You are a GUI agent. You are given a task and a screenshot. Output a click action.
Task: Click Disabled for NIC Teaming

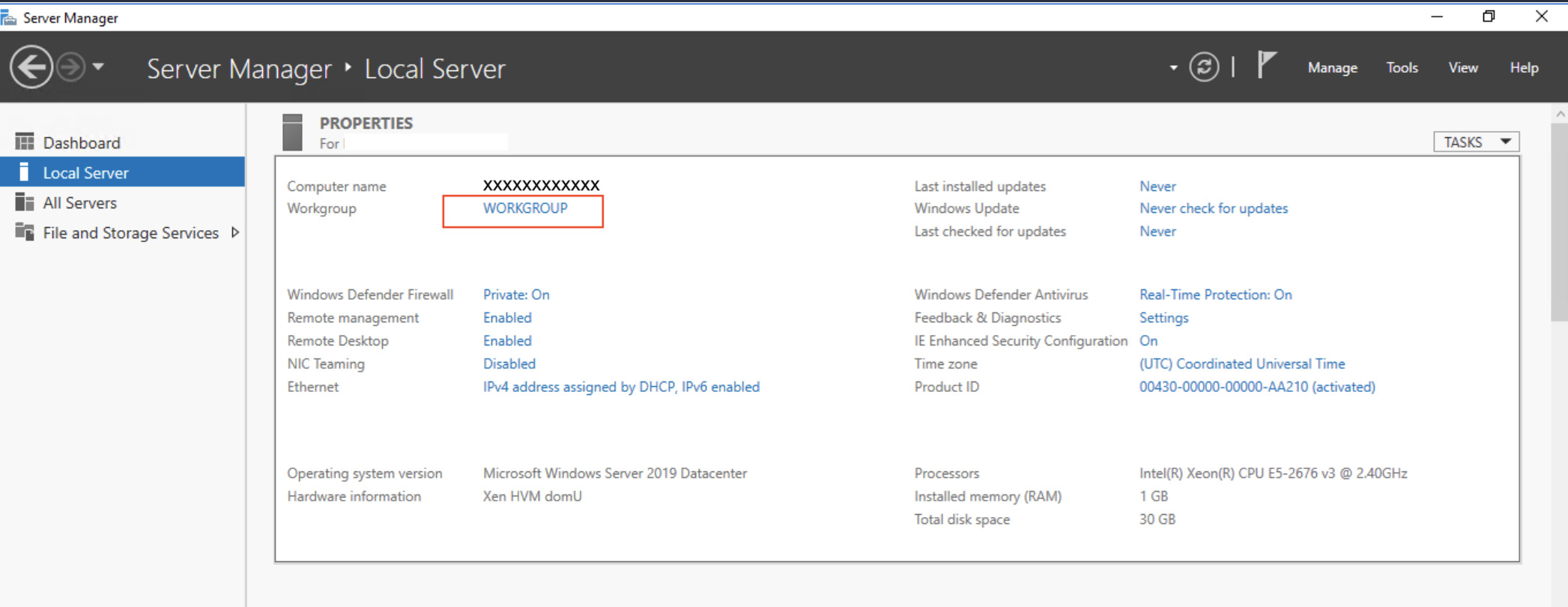[509, 364]
